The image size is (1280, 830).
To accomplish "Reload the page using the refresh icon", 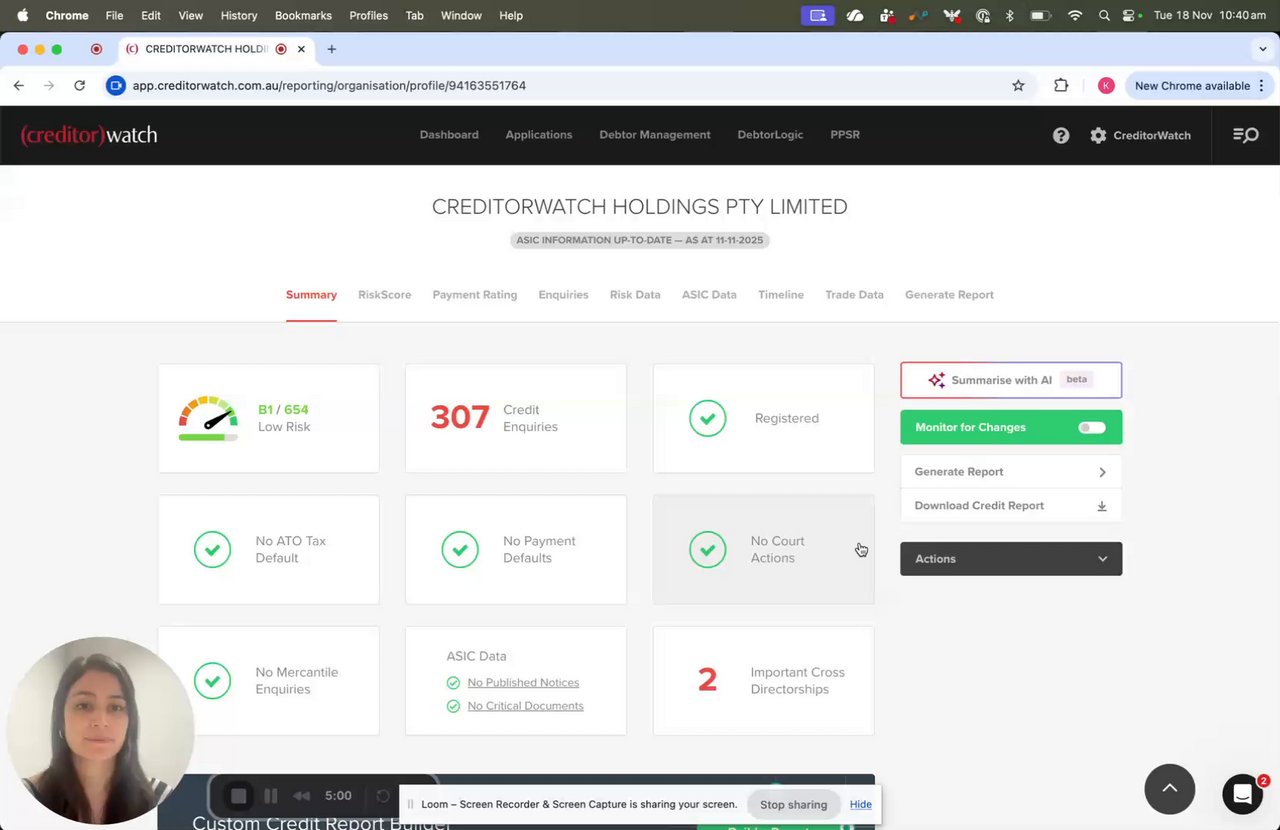I will click(79, 86).
